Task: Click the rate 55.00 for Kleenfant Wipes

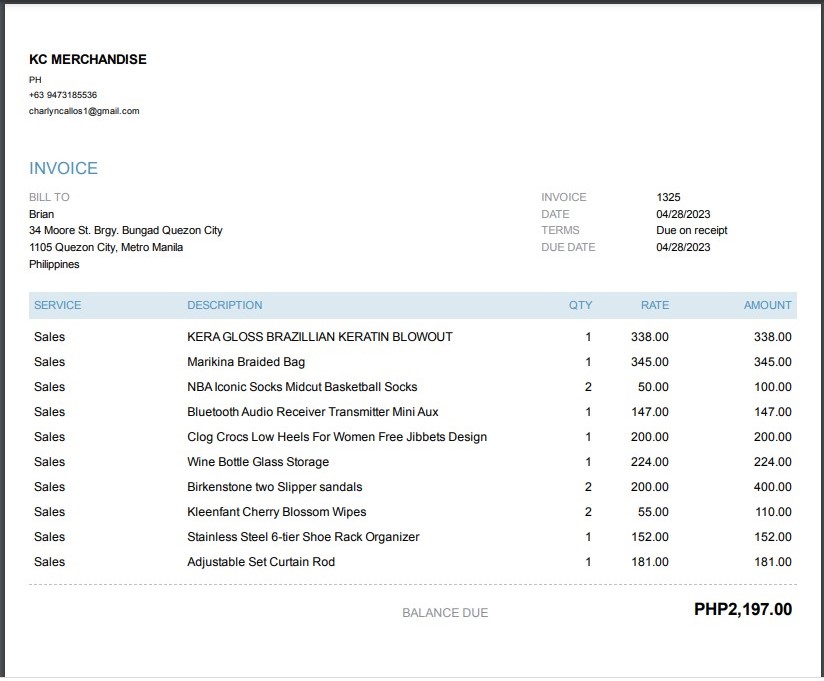Action: coord(653,512)
